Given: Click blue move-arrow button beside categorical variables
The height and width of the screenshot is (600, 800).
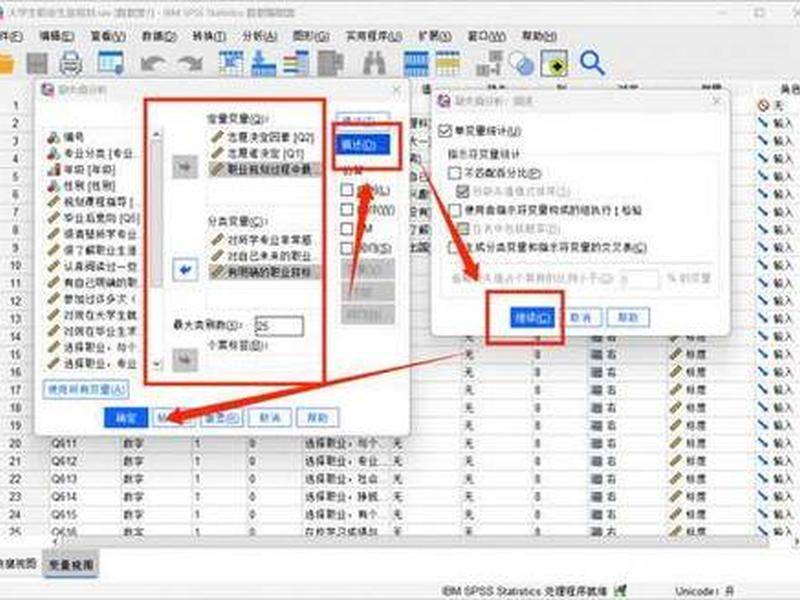Looking at the screenshot, I should [x=185, y=269].
